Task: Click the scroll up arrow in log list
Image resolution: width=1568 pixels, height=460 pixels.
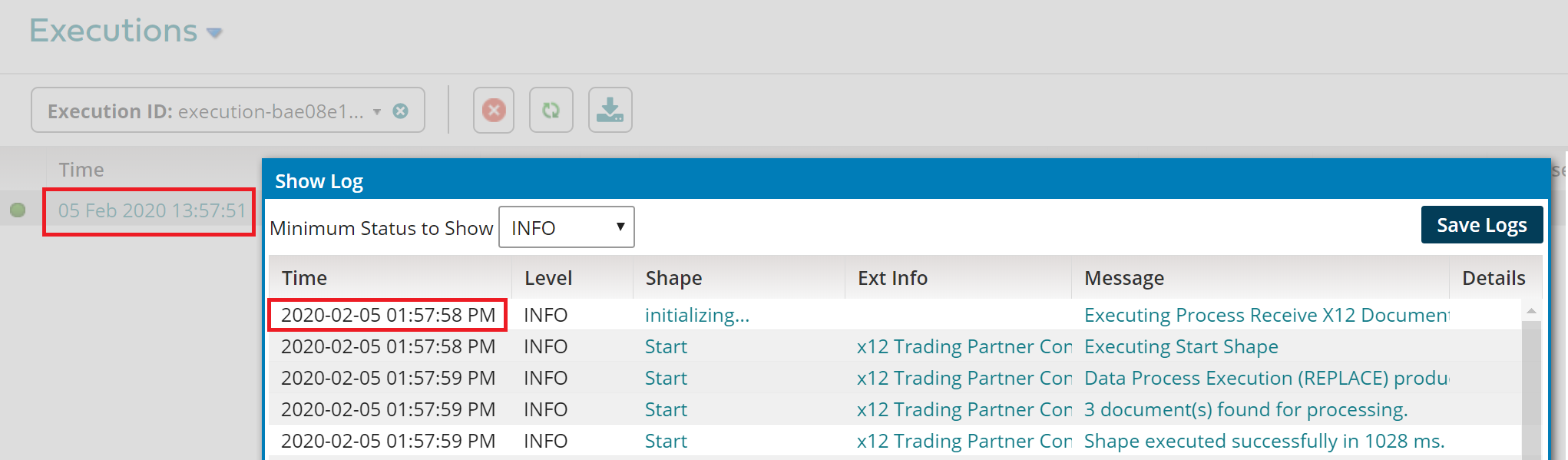Action: (x=1530, y=311)
